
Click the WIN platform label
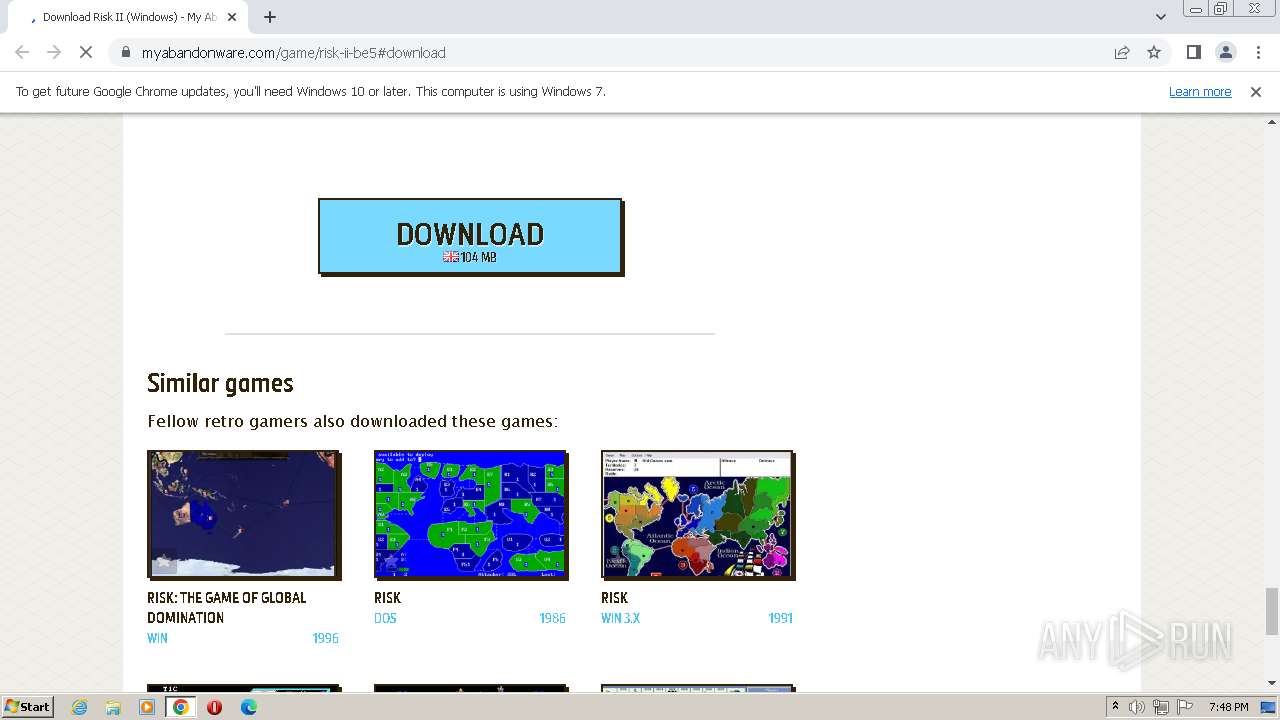[x=157, y=638]
